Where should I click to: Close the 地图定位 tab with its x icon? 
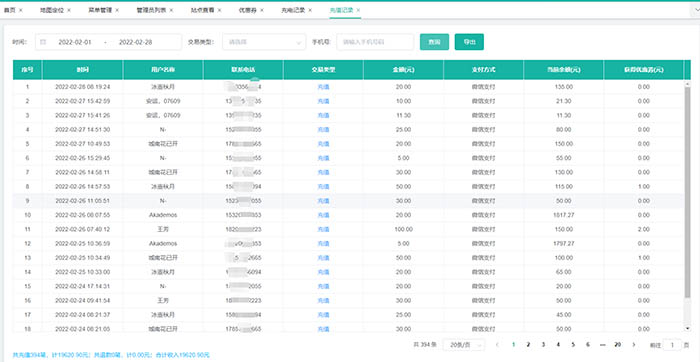tap(69, 10)
